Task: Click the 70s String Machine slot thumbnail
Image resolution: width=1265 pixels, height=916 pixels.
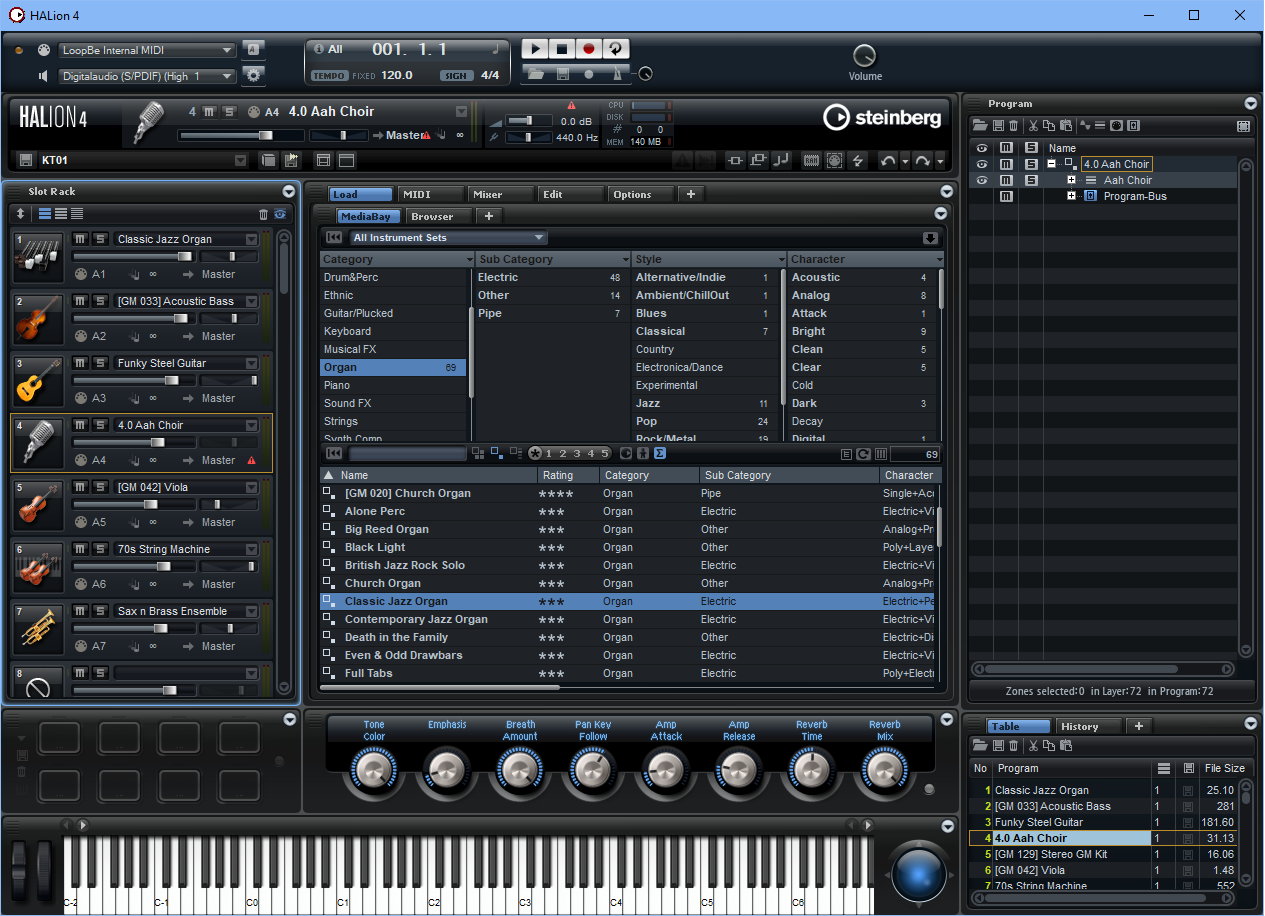Action: click(x=38, y=567)
